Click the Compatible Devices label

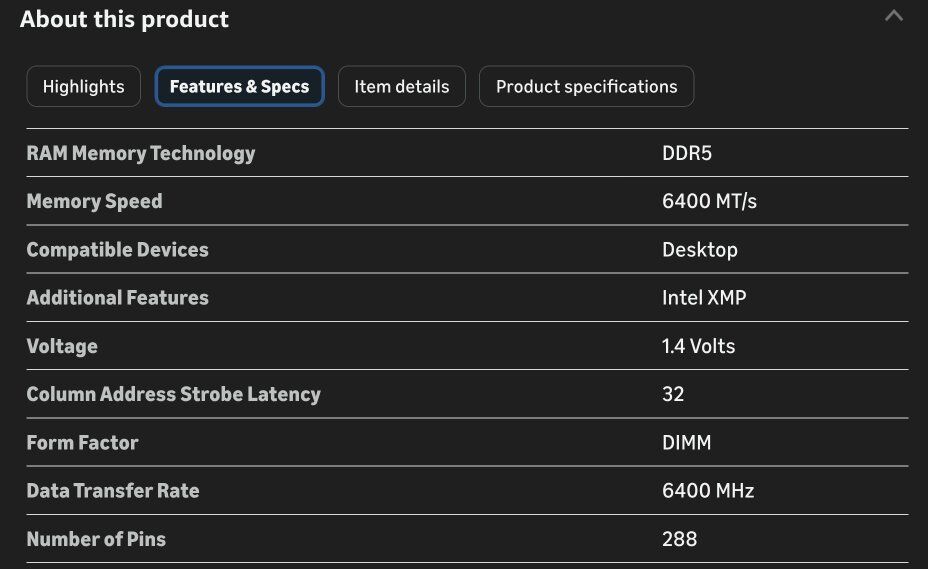(118, 249)
